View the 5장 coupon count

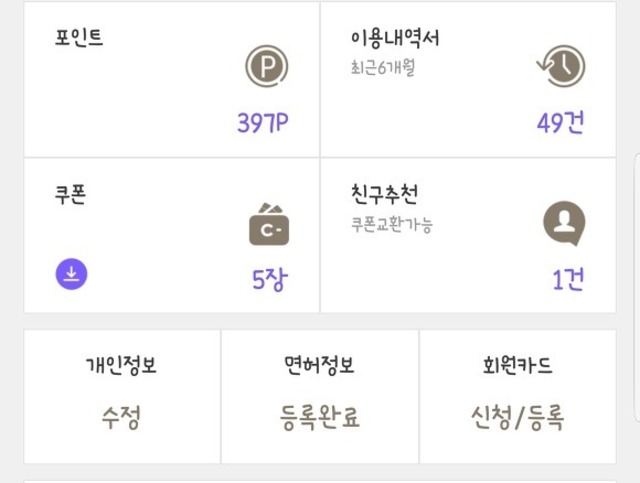tap(268, 279)
